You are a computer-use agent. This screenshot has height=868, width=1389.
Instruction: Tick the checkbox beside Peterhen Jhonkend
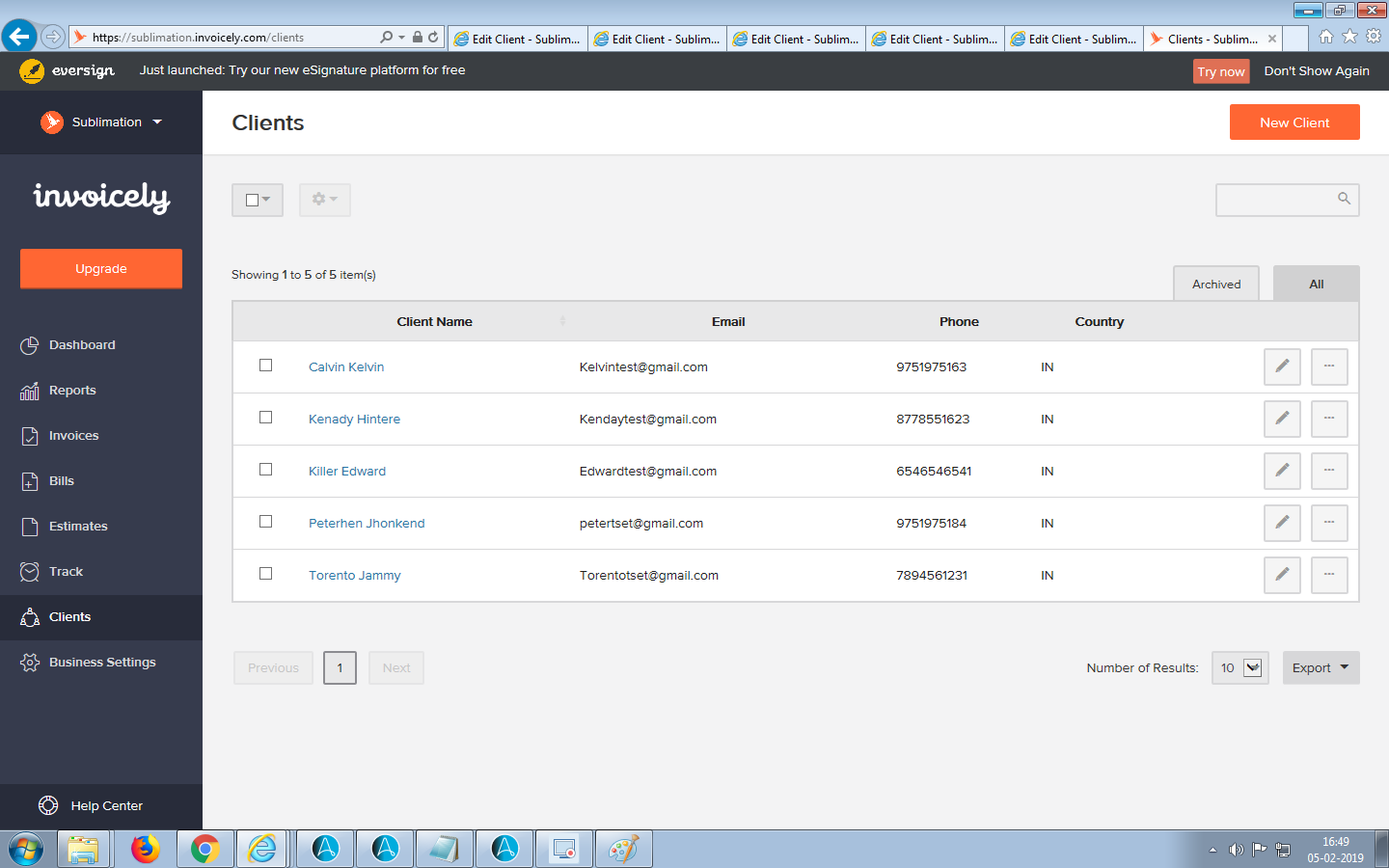[x=266, y=522]
